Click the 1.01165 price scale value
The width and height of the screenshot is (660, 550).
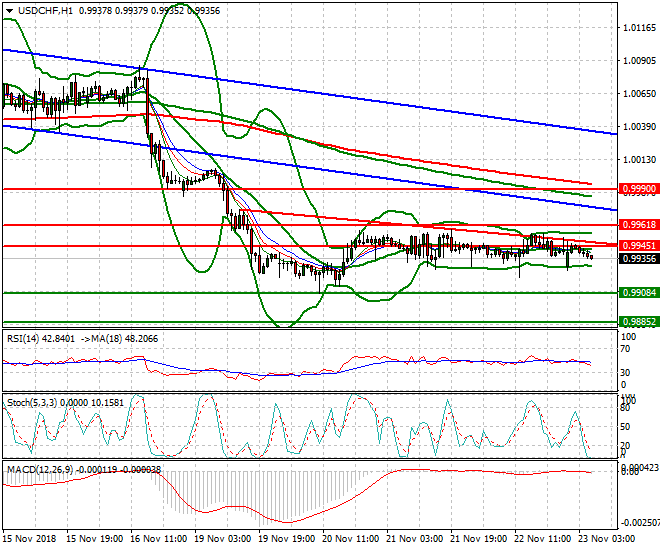pos(639,28)
